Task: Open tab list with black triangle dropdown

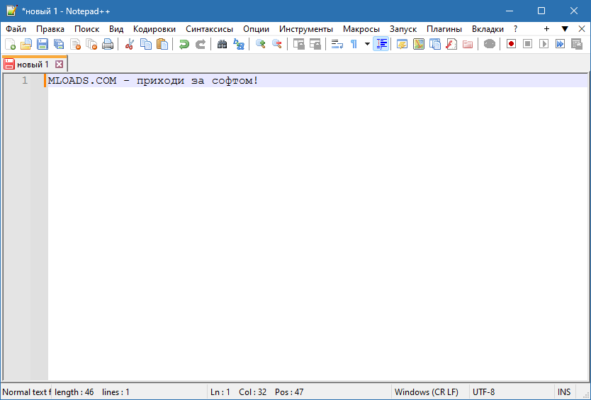Action: pos(565,29)
